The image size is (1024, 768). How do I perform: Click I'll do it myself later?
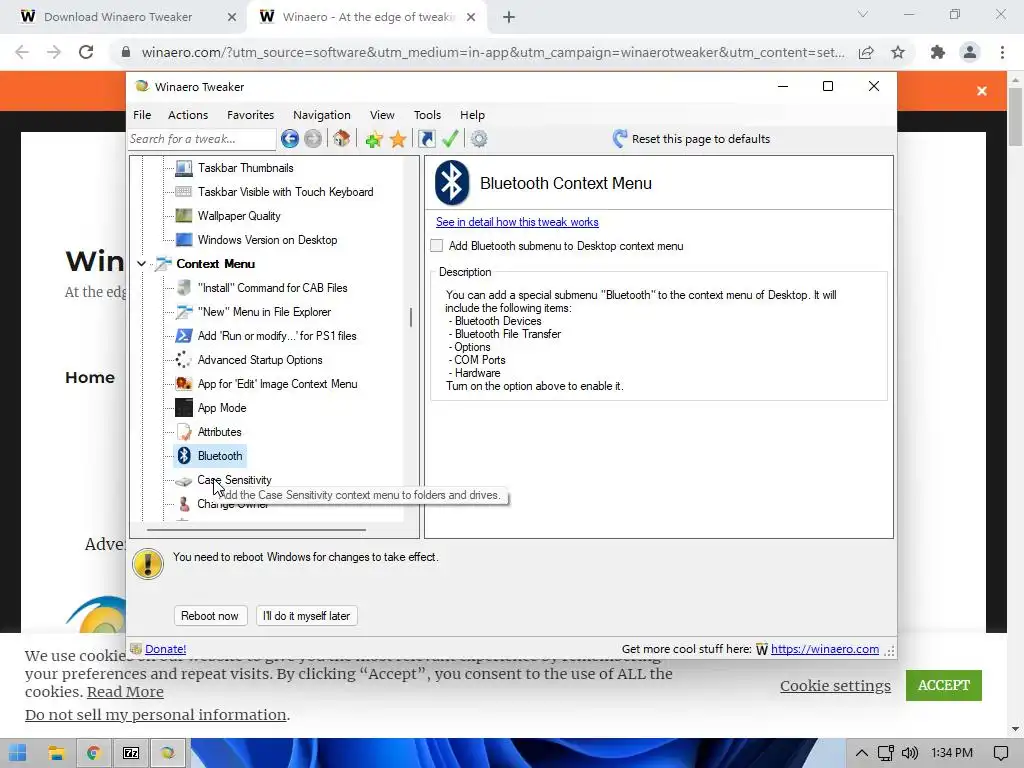(306, 616)
